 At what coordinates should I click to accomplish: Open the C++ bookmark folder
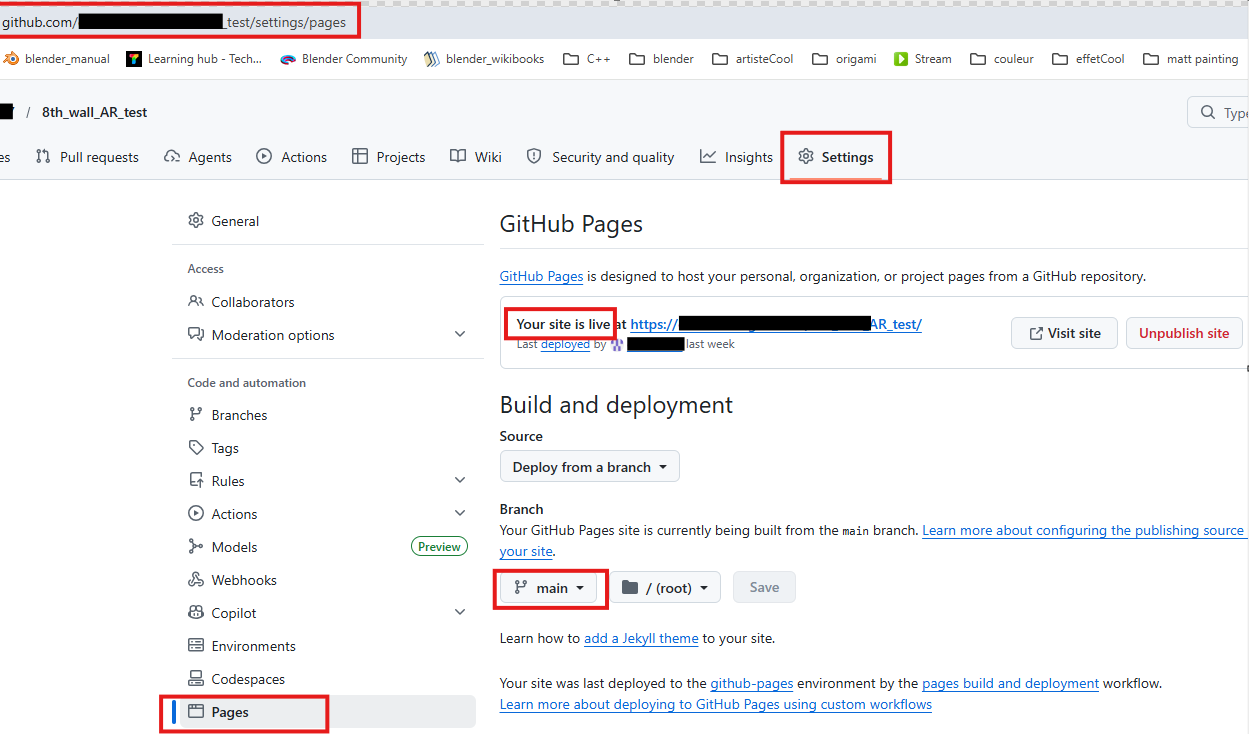tap(587, 59)
